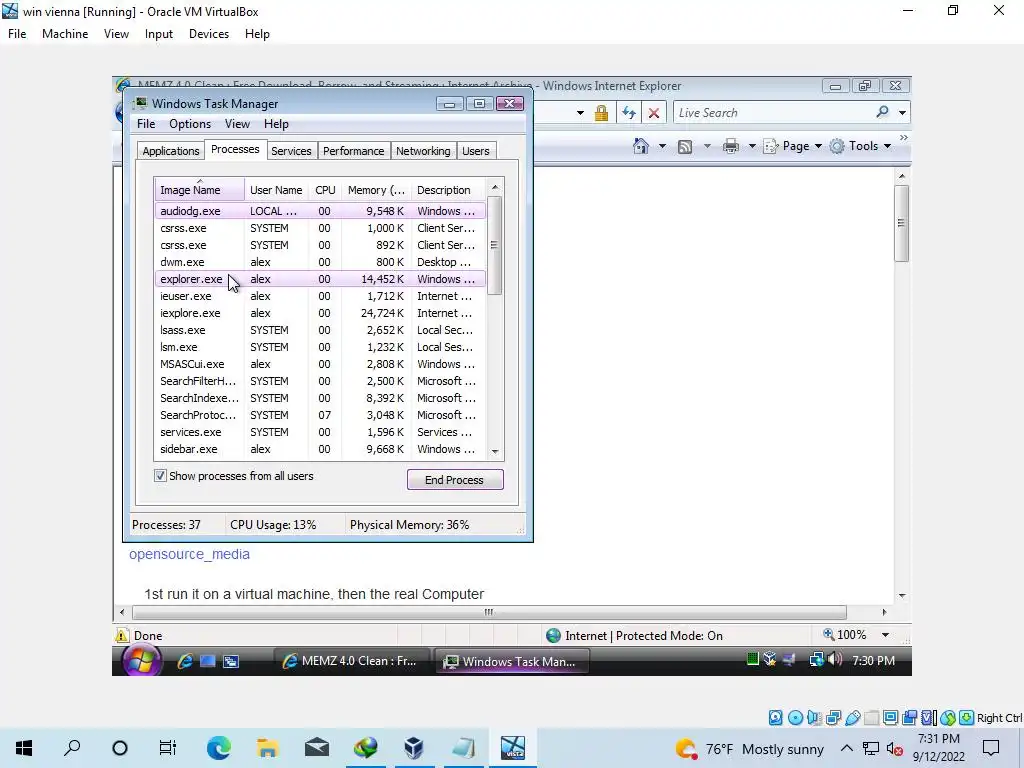Switch to the Performance tab
The image size is (1024, 768).
353,151
